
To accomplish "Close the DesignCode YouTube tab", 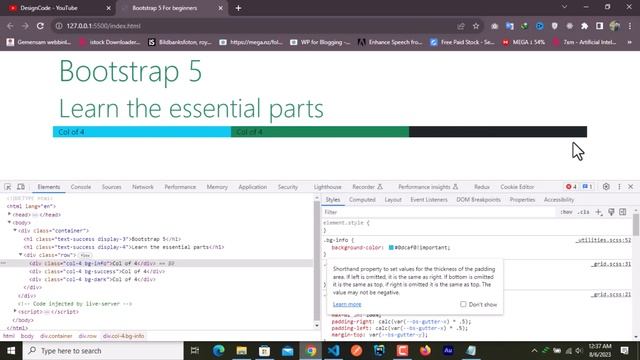I will 109,8.
